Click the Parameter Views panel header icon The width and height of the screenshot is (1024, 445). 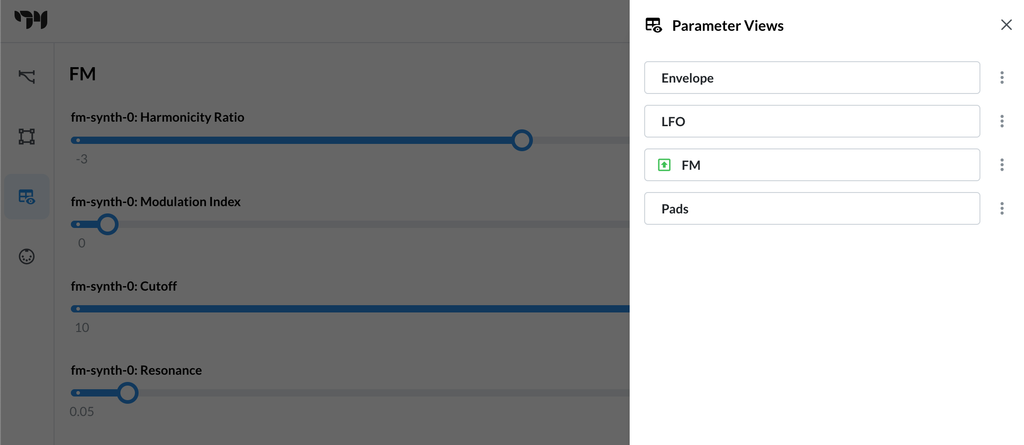(654, 25)
